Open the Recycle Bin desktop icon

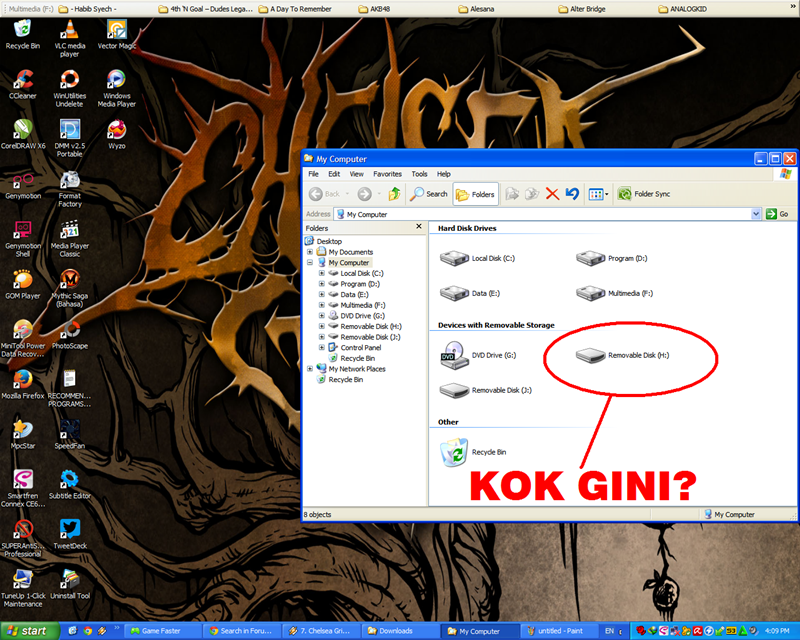[22, 34]
